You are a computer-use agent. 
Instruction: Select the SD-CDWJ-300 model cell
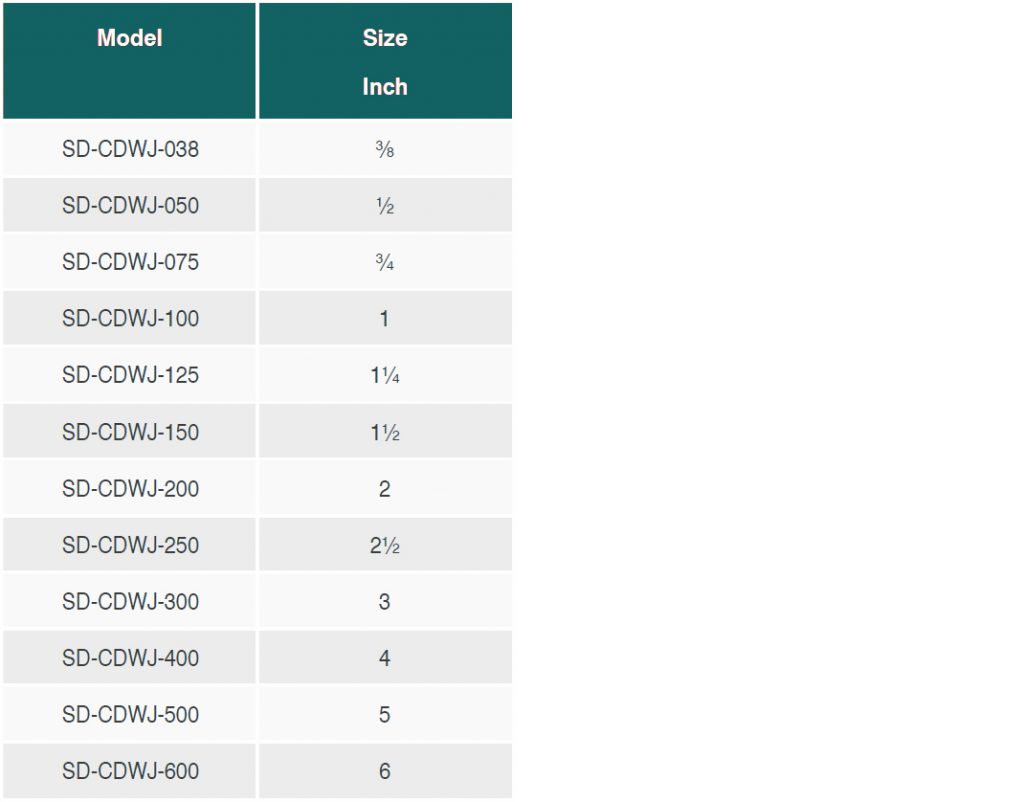point(129,601)
